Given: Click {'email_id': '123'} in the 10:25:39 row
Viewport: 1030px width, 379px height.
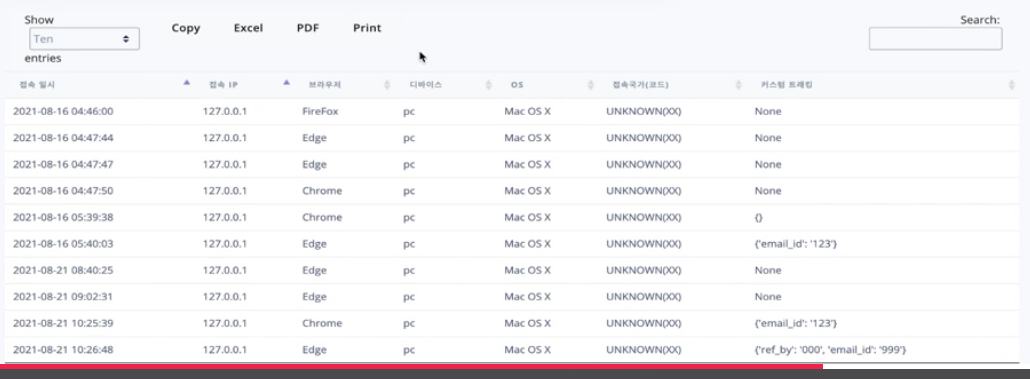Looking at the screenshot, I should pos(795,323).
